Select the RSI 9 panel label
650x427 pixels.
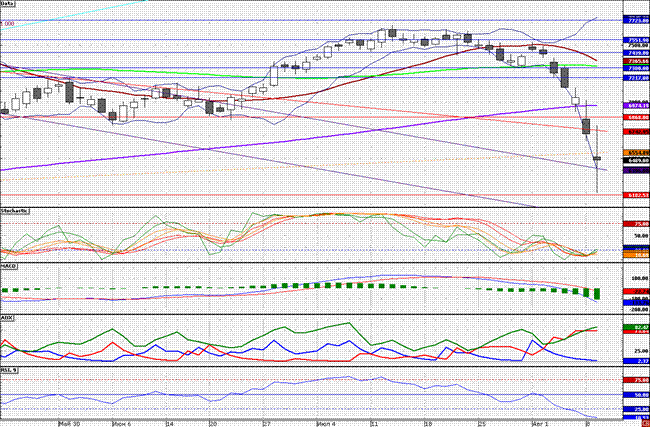click(9, 369)
